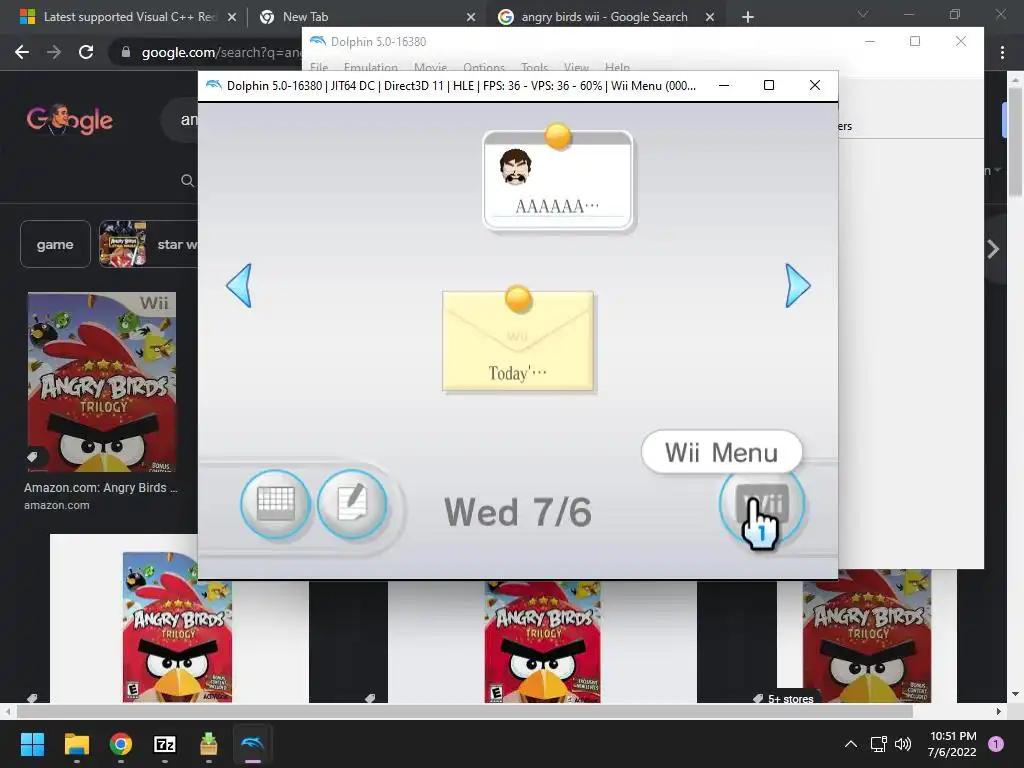Open a new Chrome tab with plus
Viewport: 1024px width, 768px height.
tap(748, 17)
